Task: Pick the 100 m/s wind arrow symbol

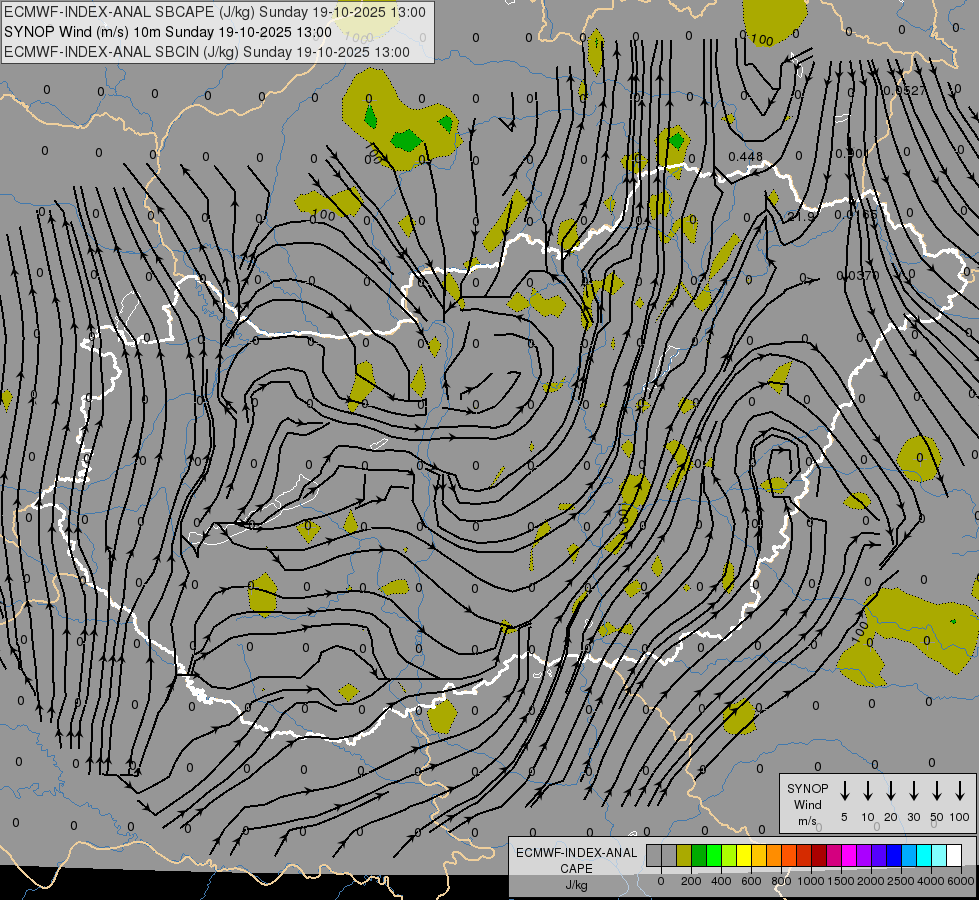Action: tap(960, 791)
